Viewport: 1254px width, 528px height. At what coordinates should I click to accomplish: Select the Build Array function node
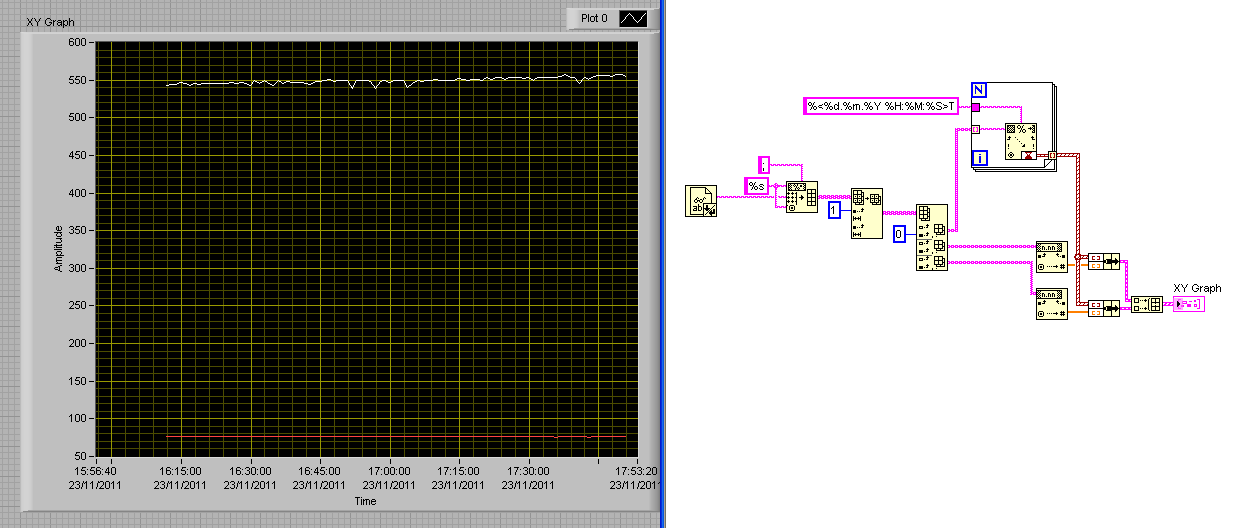pos(1146,304)
